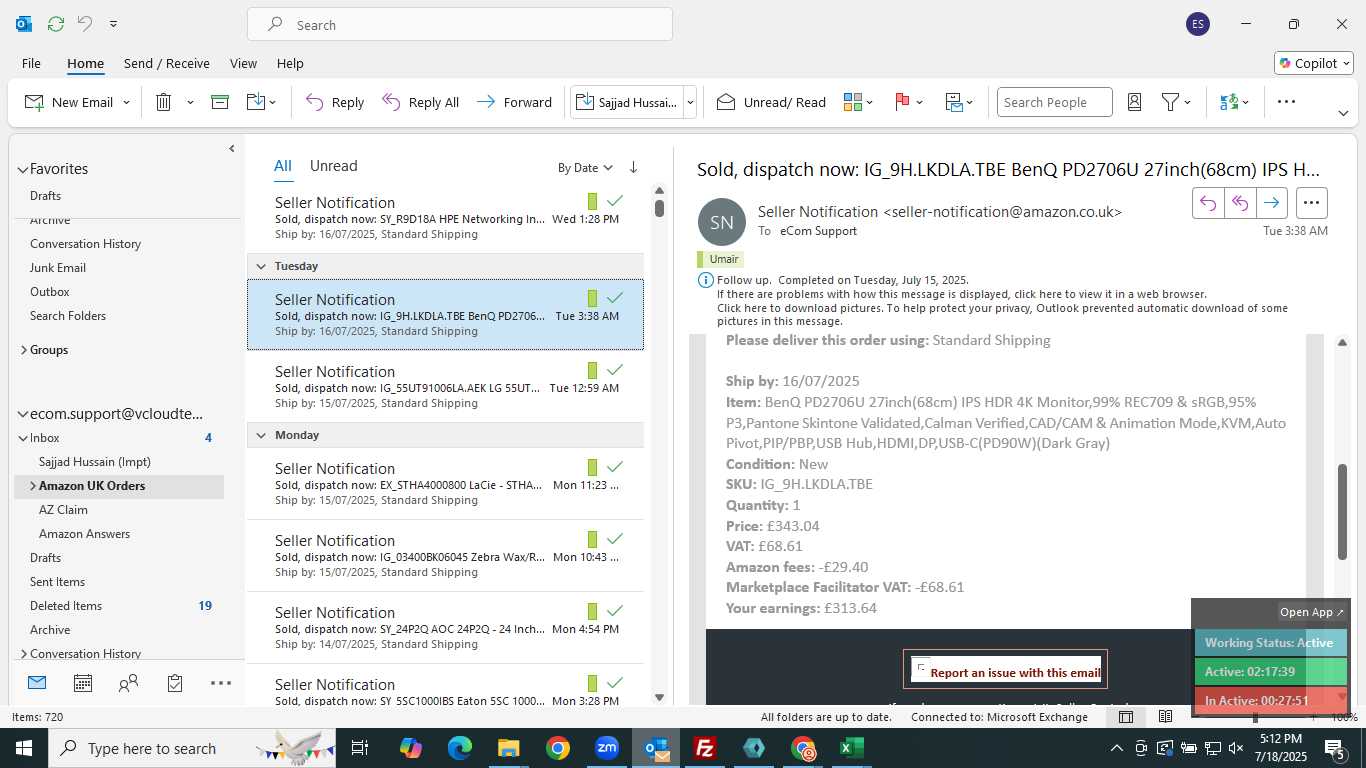1366x768 pixels.
Task: Click the top Search box
Action: coord(460,25)
